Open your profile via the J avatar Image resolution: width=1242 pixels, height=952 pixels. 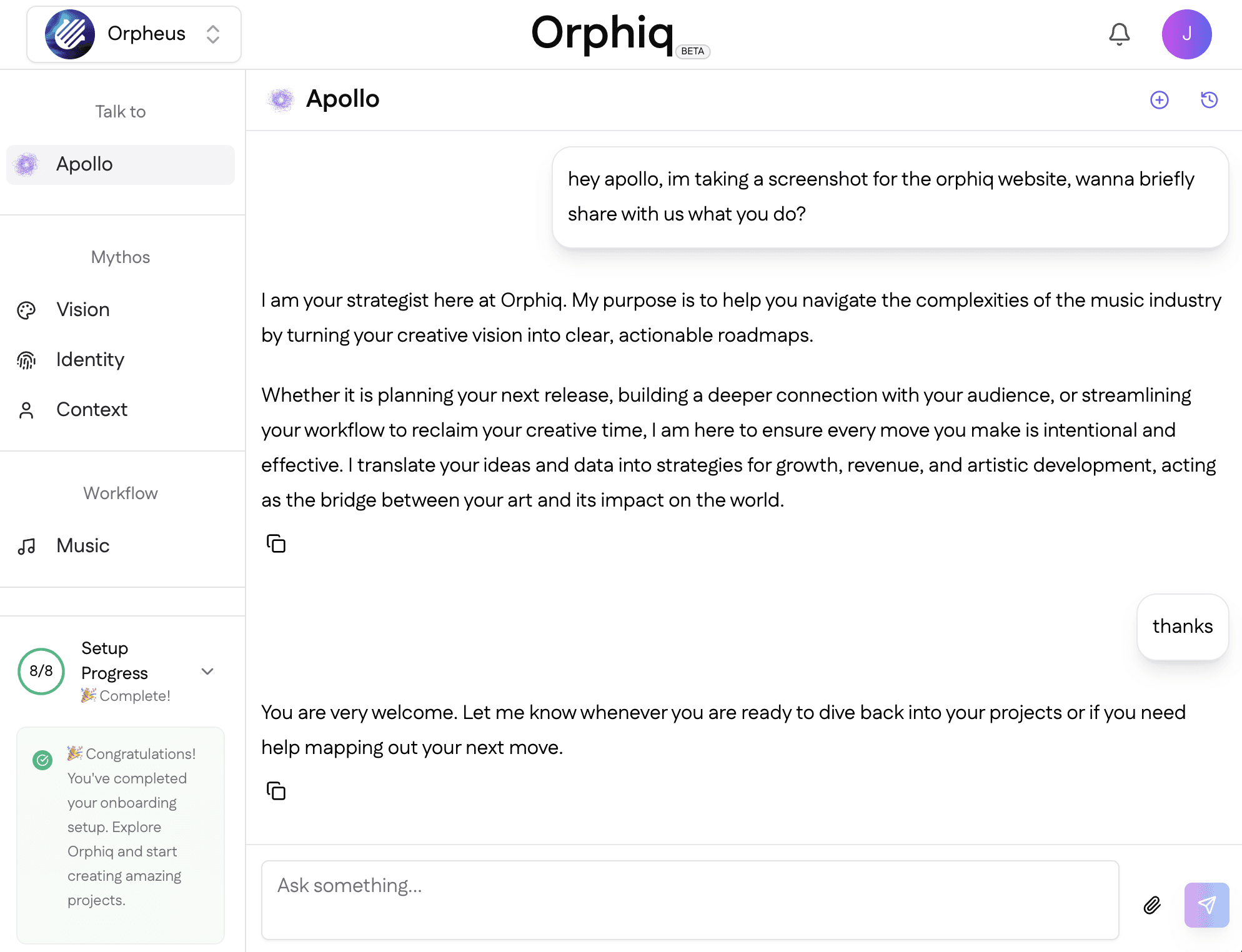pyautogui.click(x=1186, y=34)
